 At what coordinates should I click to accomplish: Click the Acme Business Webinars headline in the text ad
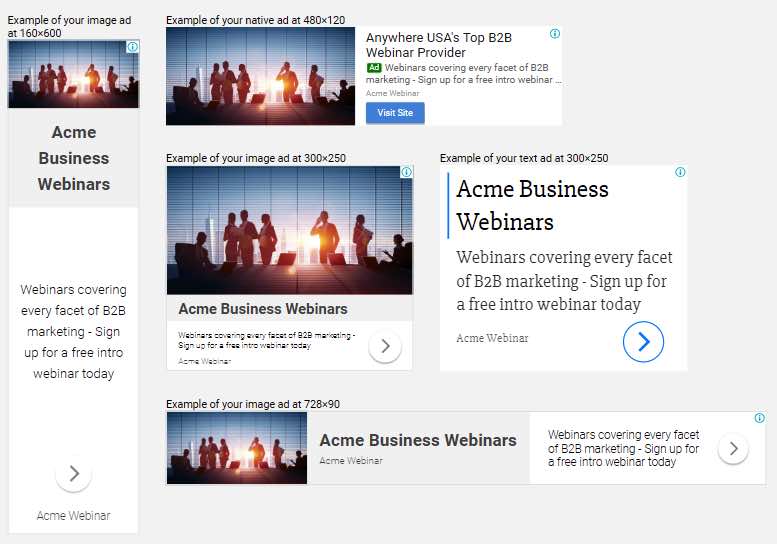(x=532, y=205)
